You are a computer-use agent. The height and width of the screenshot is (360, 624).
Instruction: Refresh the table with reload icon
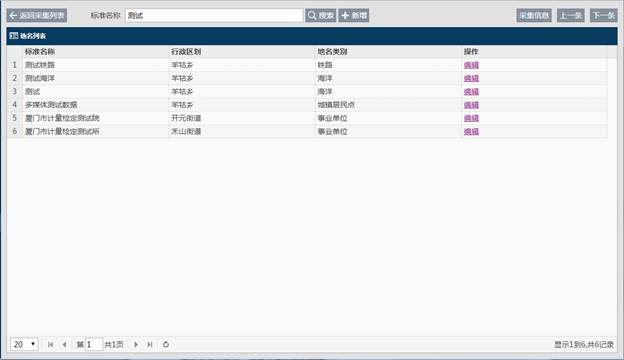coord(166,344)
